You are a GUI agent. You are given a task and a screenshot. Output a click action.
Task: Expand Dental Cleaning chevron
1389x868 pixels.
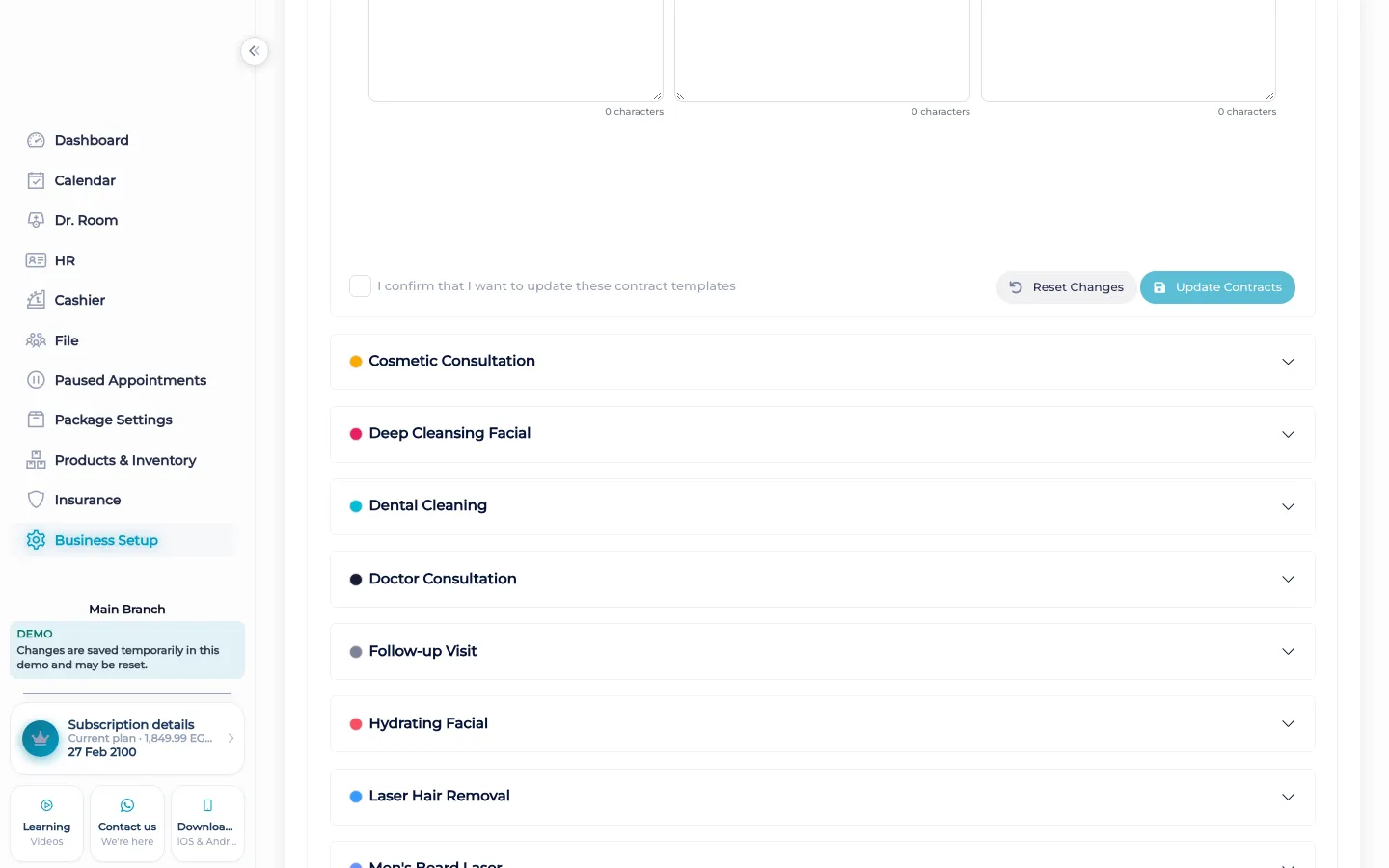pos(1288,507)
